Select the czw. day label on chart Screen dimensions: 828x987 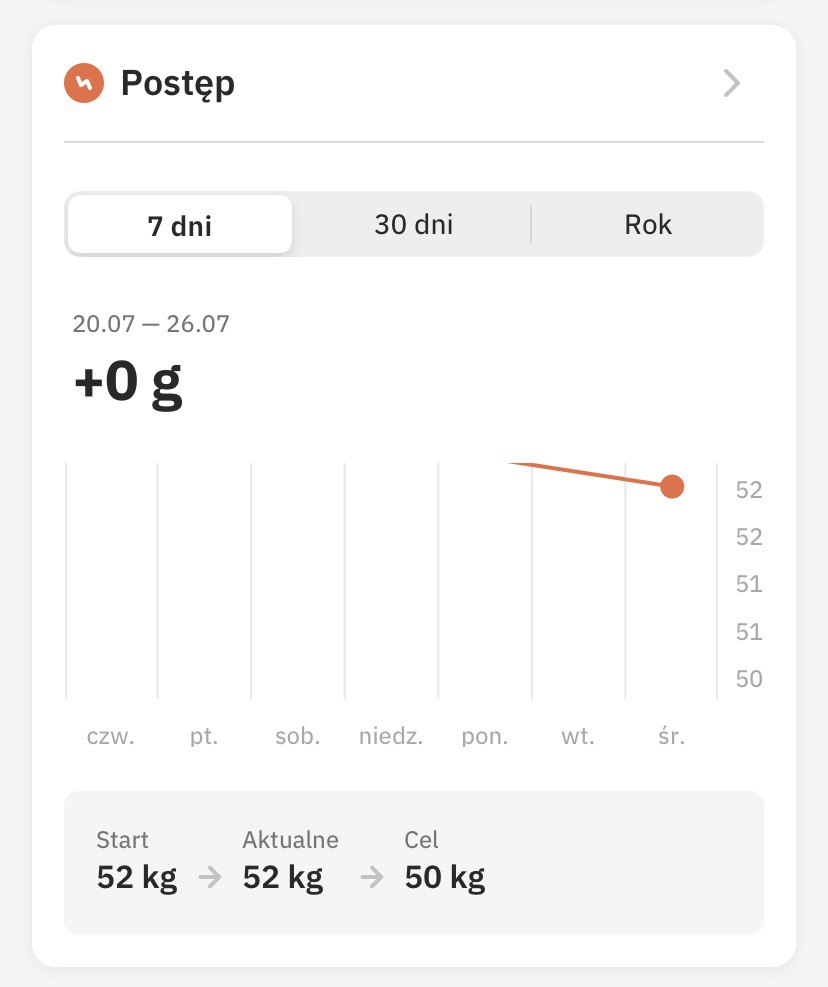(111, 736)
